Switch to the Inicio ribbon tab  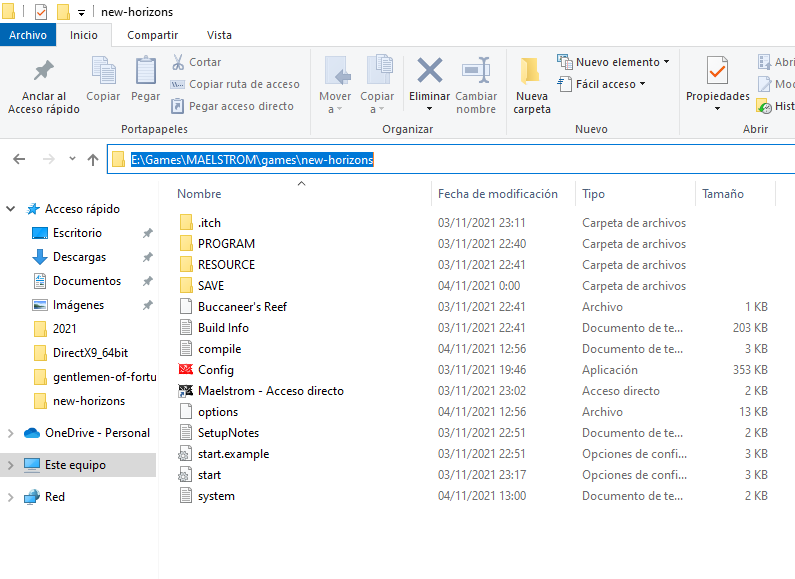coord(84,35)
